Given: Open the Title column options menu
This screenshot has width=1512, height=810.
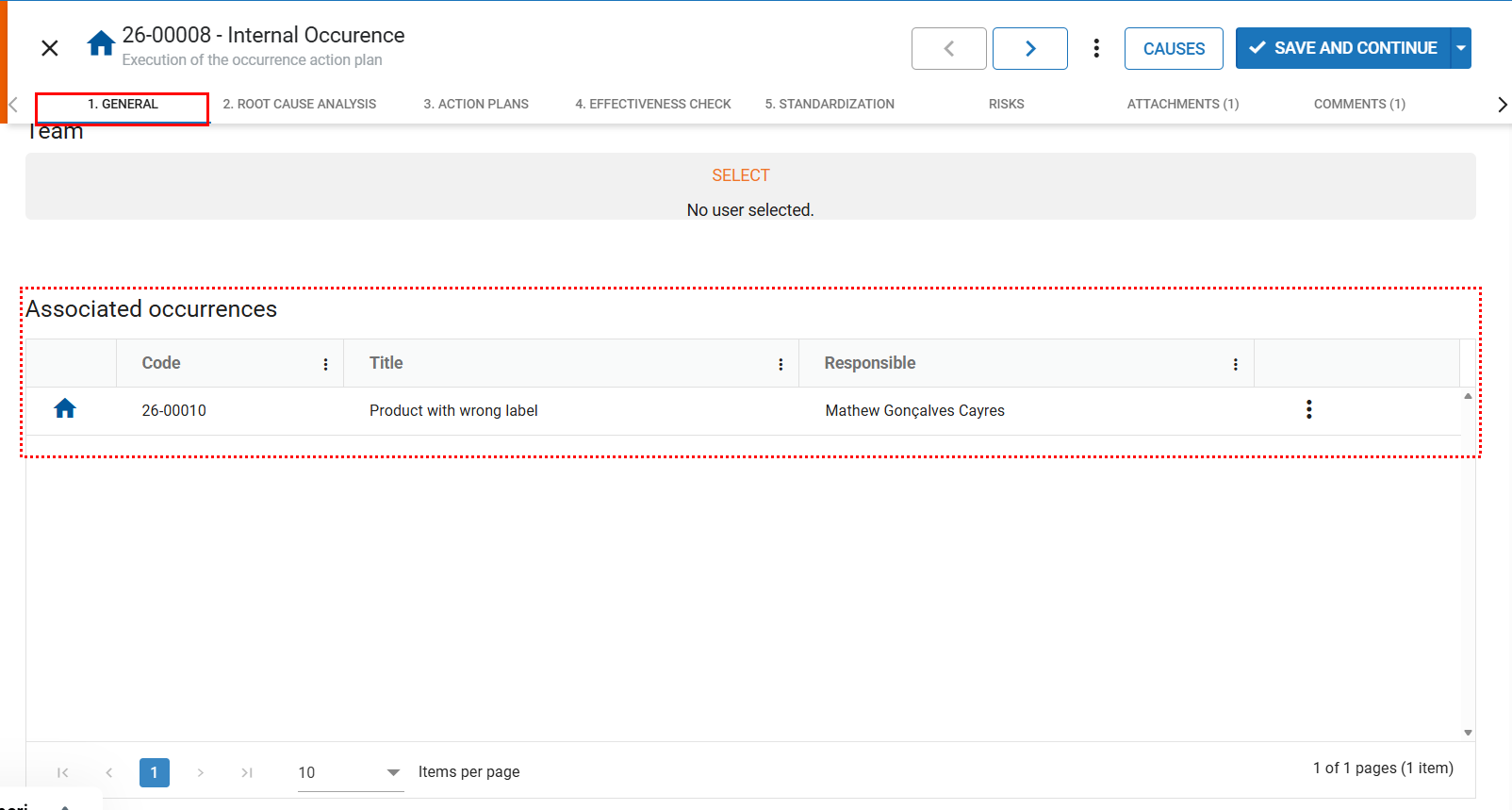Looking at the screenshot, I should (x=781, y=365).
